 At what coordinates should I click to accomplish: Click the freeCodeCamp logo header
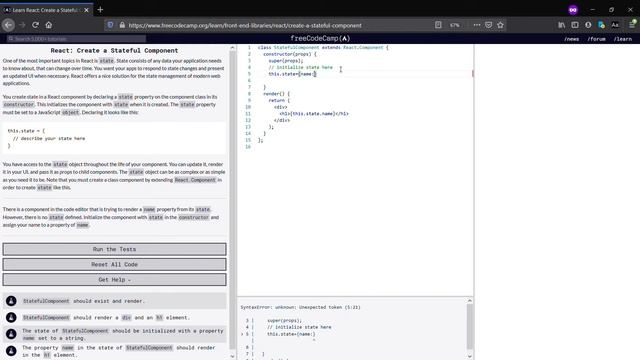click(320, 38)
